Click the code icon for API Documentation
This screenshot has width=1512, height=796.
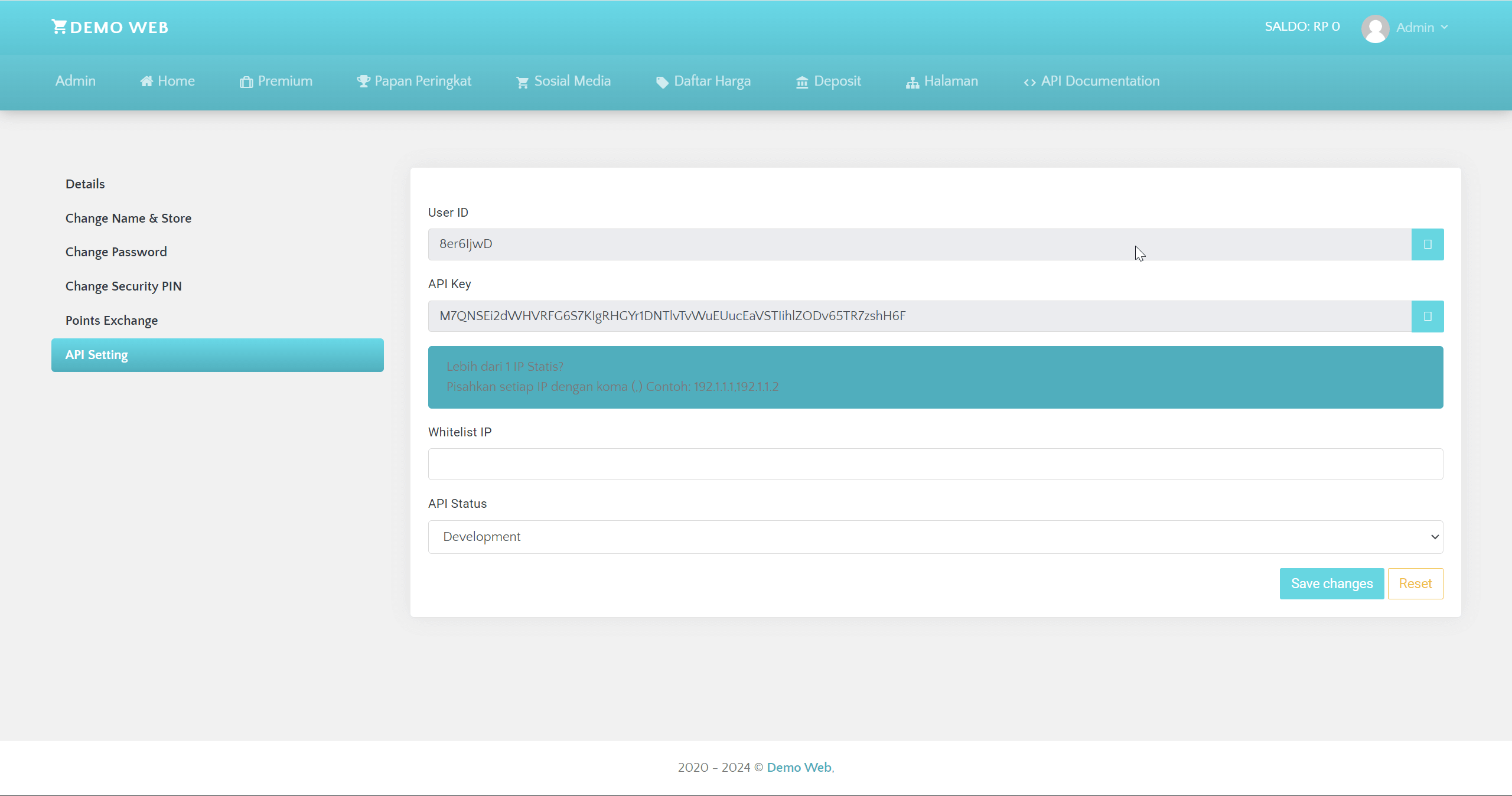pyautogui.click(x=1029, y=82)
